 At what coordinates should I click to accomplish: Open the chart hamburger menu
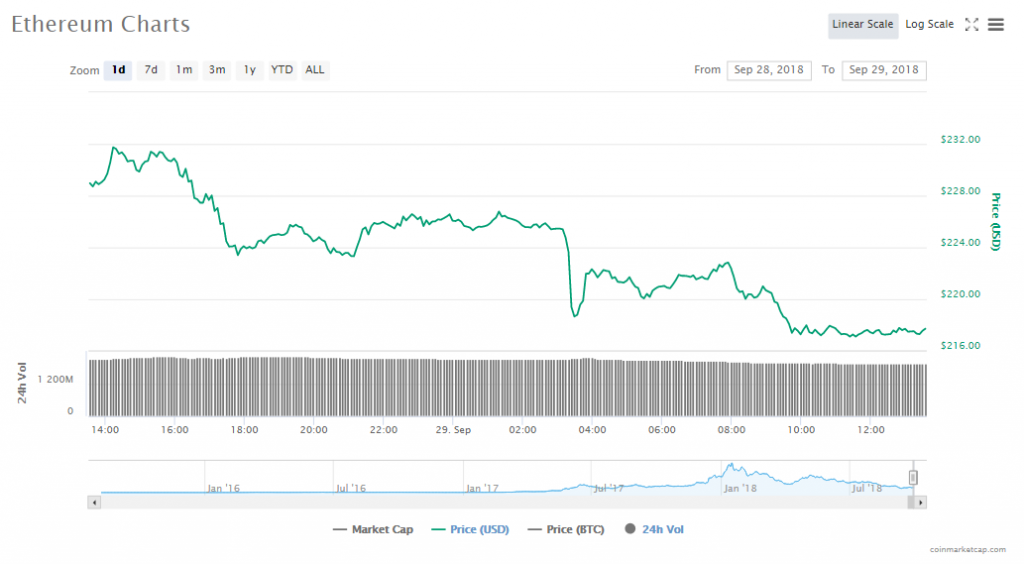point(996,25)
